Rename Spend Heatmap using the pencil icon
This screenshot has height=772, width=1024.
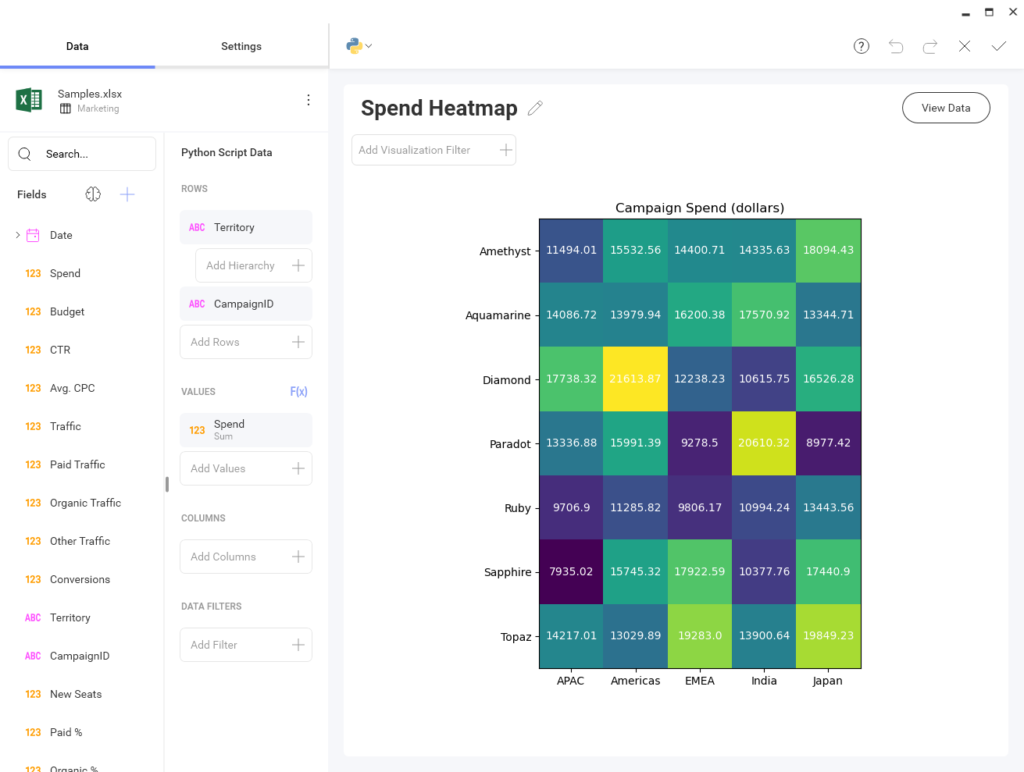pyautogui.click(x=535, y=108)
